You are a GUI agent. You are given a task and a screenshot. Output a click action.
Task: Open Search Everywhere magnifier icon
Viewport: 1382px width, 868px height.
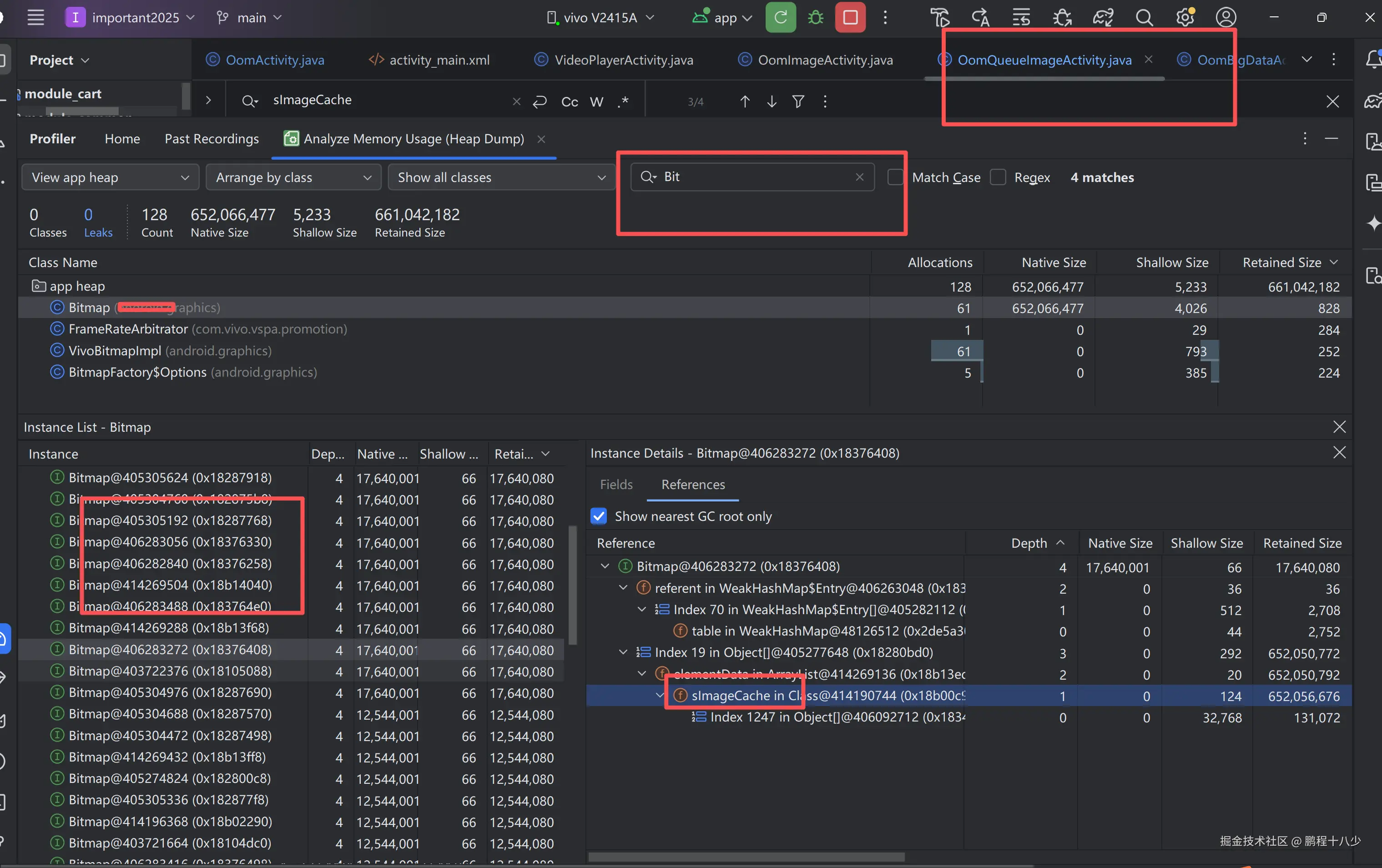coord(1144,18)
